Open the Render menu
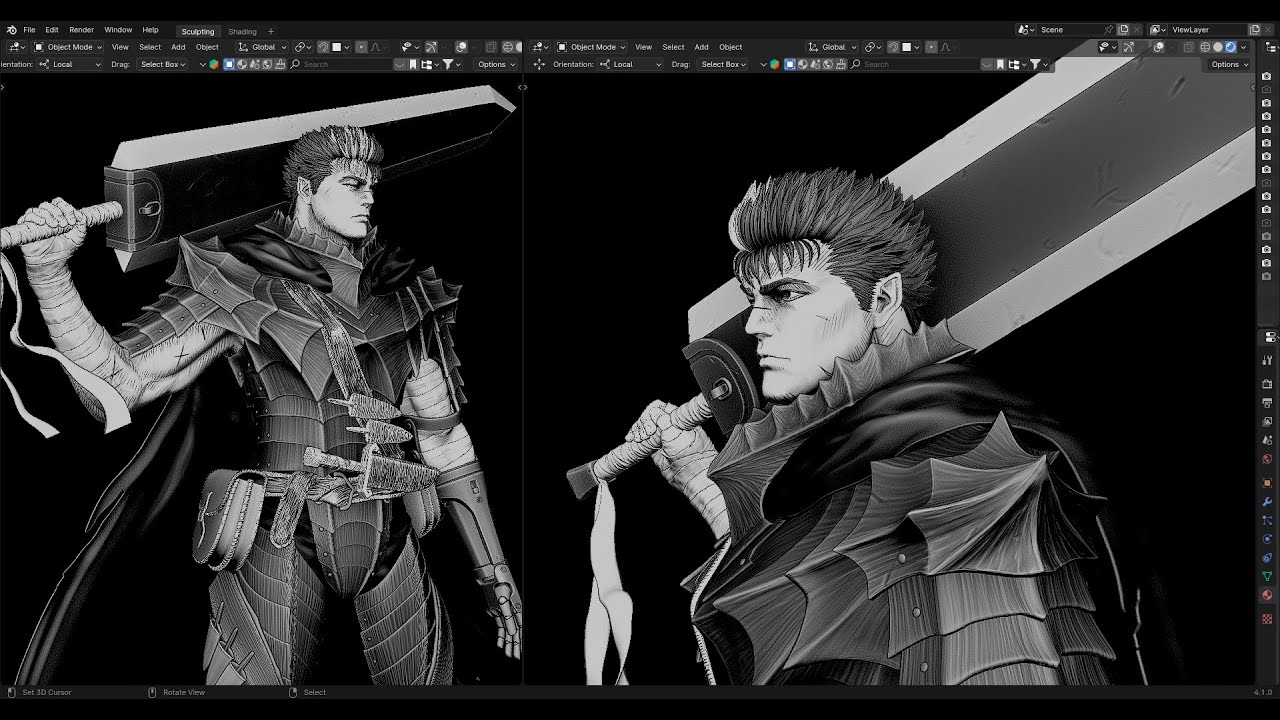 pos(81,30)
